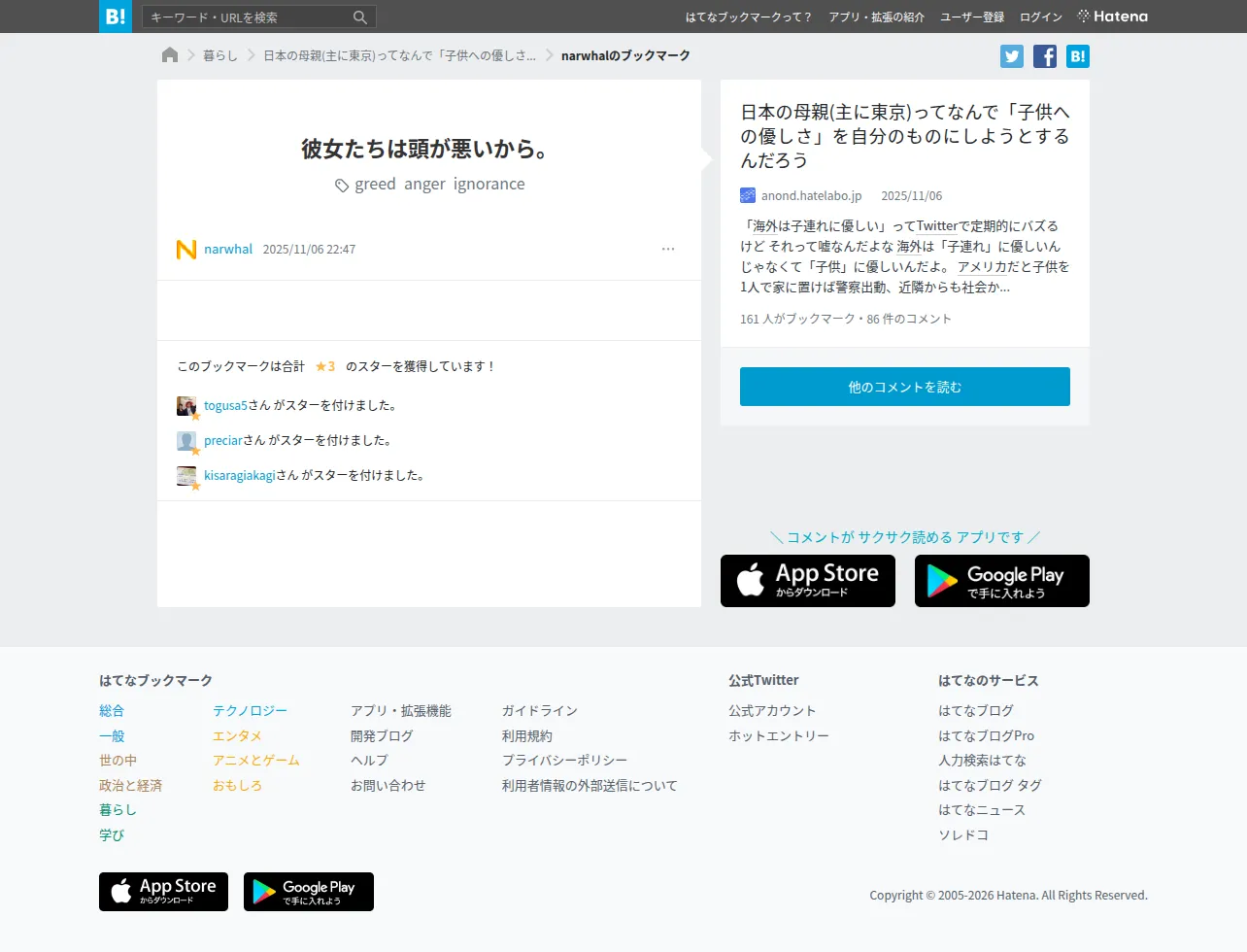Open the ユーザー登録 menu item
The image size is (1247, 952).
coord(972,17)
